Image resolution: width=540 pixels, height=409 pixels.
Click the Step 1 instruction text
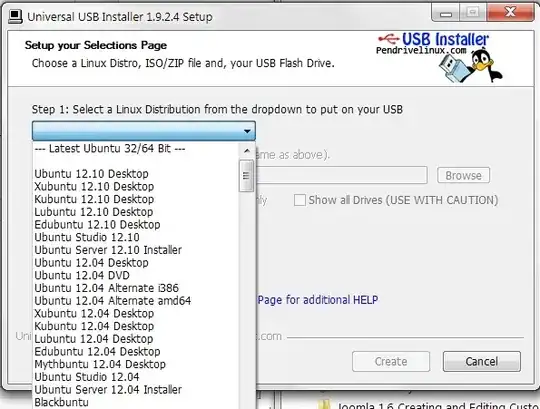point(217,109)
